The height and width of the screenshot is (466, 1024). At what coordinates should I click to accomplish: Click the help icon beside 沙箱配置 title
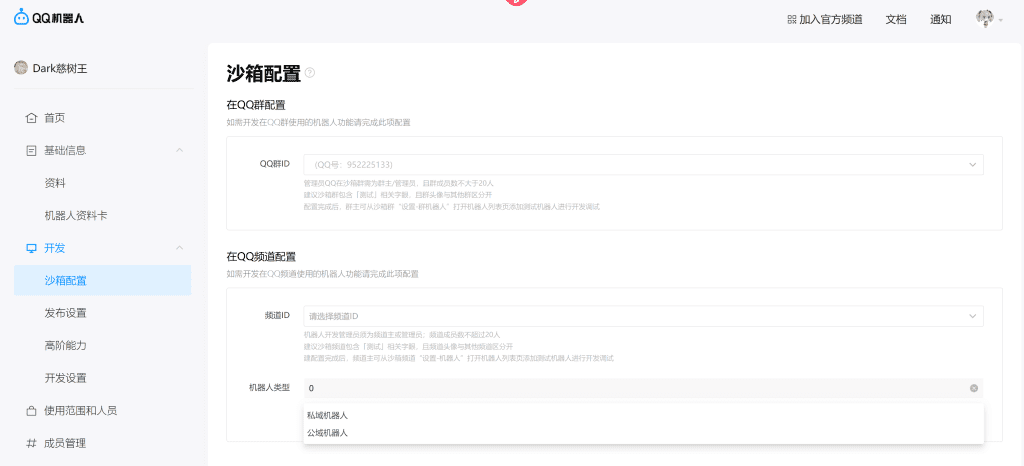coord(310,73)
